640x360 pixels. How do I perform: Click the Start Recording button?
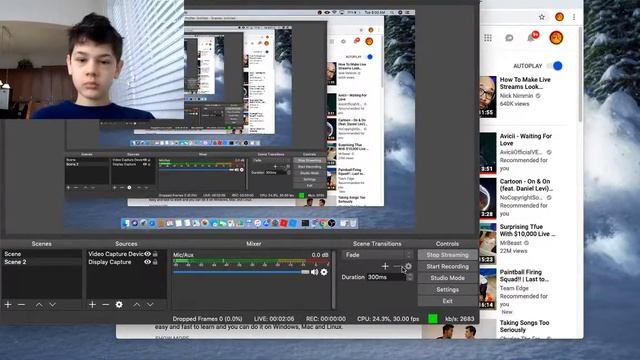[x=447, y=266]
